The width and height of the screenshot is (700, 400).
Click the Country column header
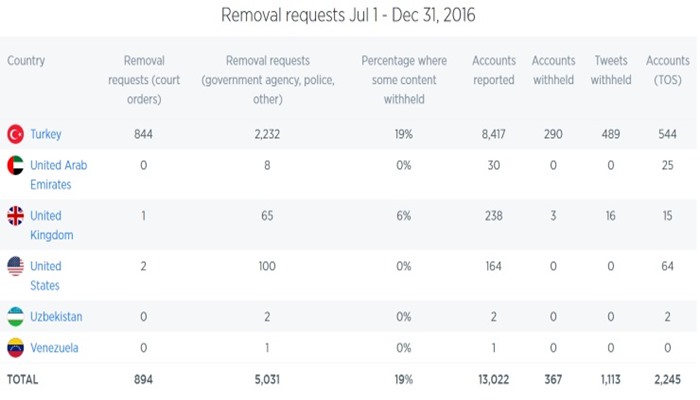pyautogui.click(x=26, y=61)
